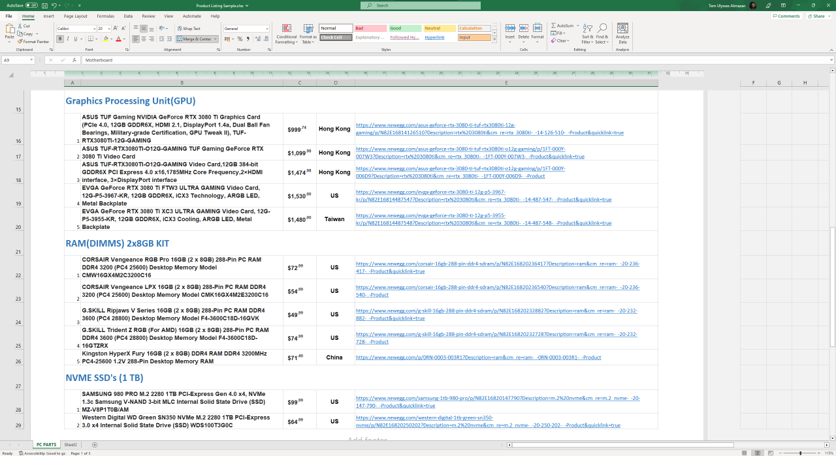Align text to the right

click(151, 39)
